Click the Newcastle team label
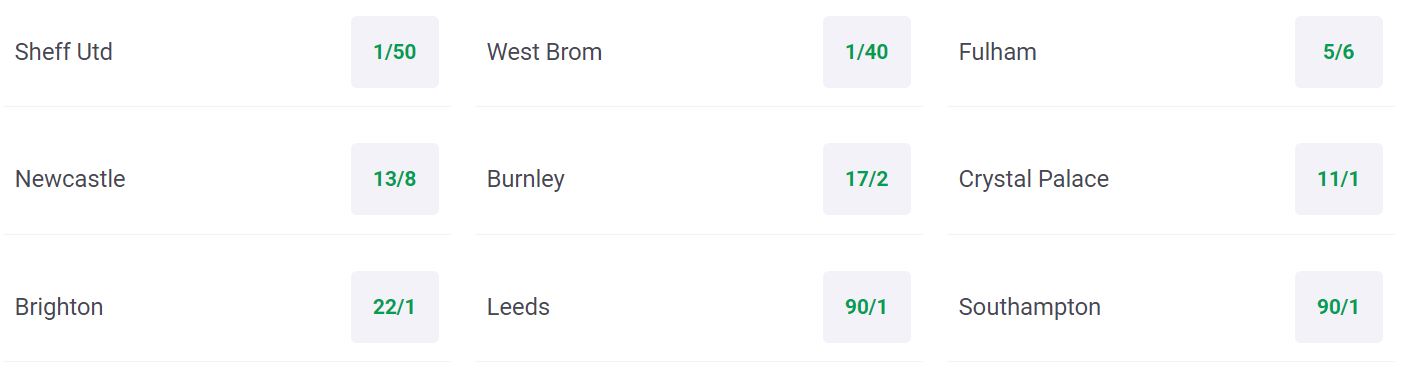 [70, 179]
